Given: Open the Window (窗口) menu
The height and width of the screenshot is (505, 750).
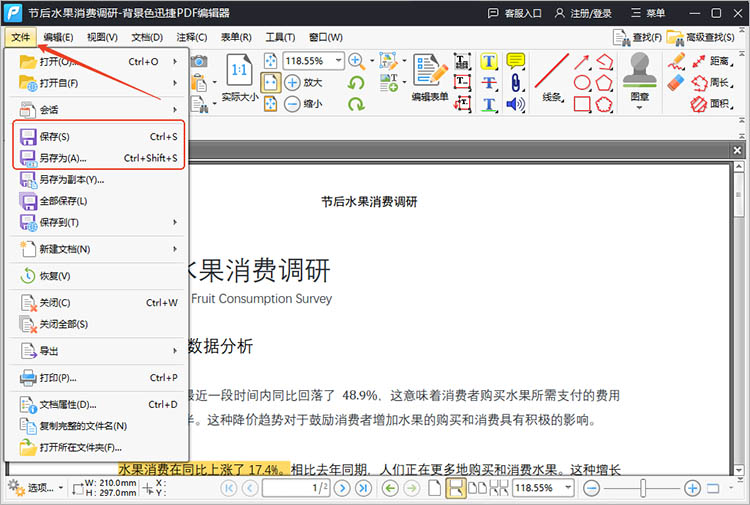Looking at the screenshot, I should 325,37.
